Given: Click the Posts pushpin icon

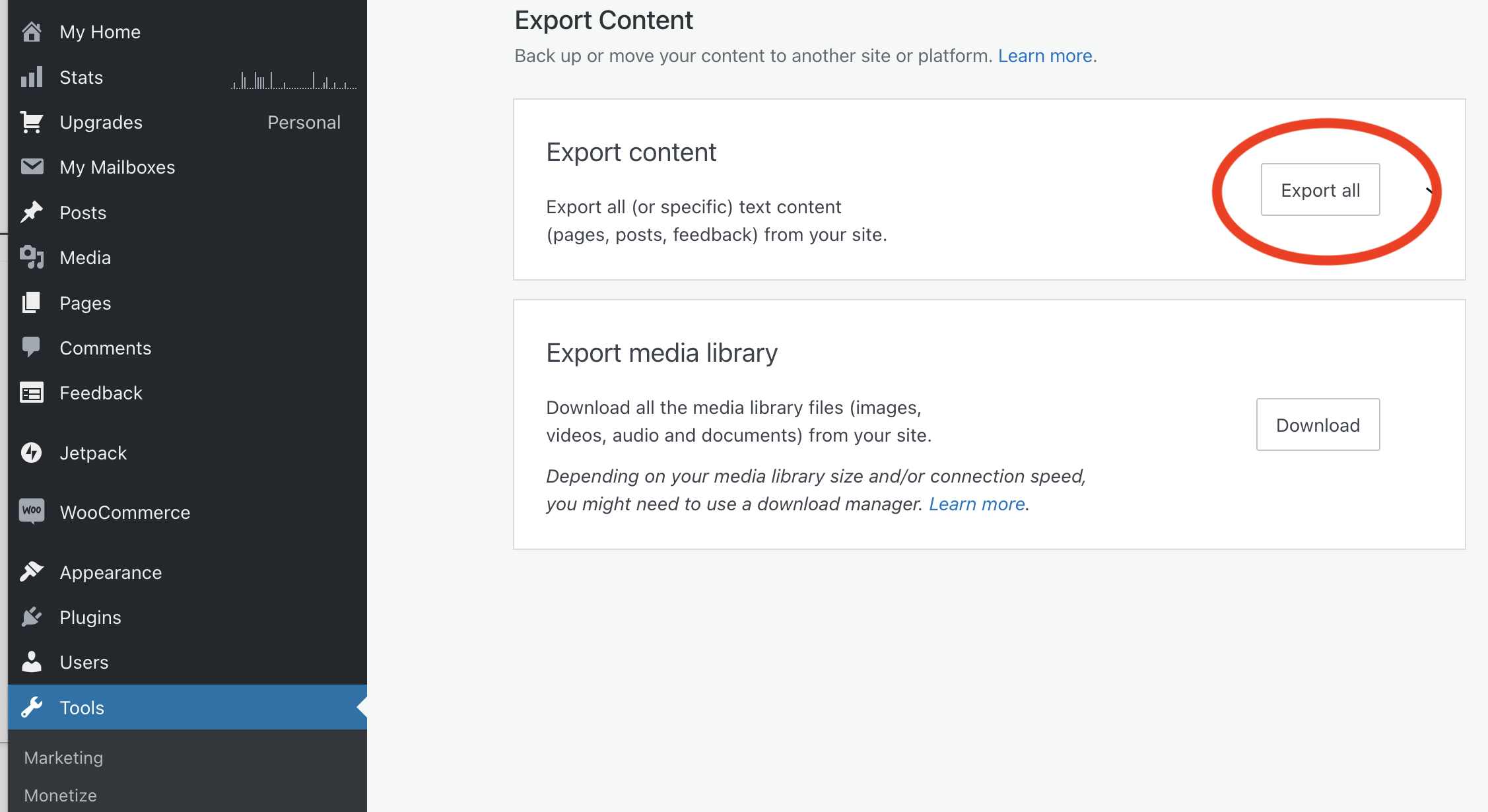Looking at the screenshot, I should pos(32,212).
